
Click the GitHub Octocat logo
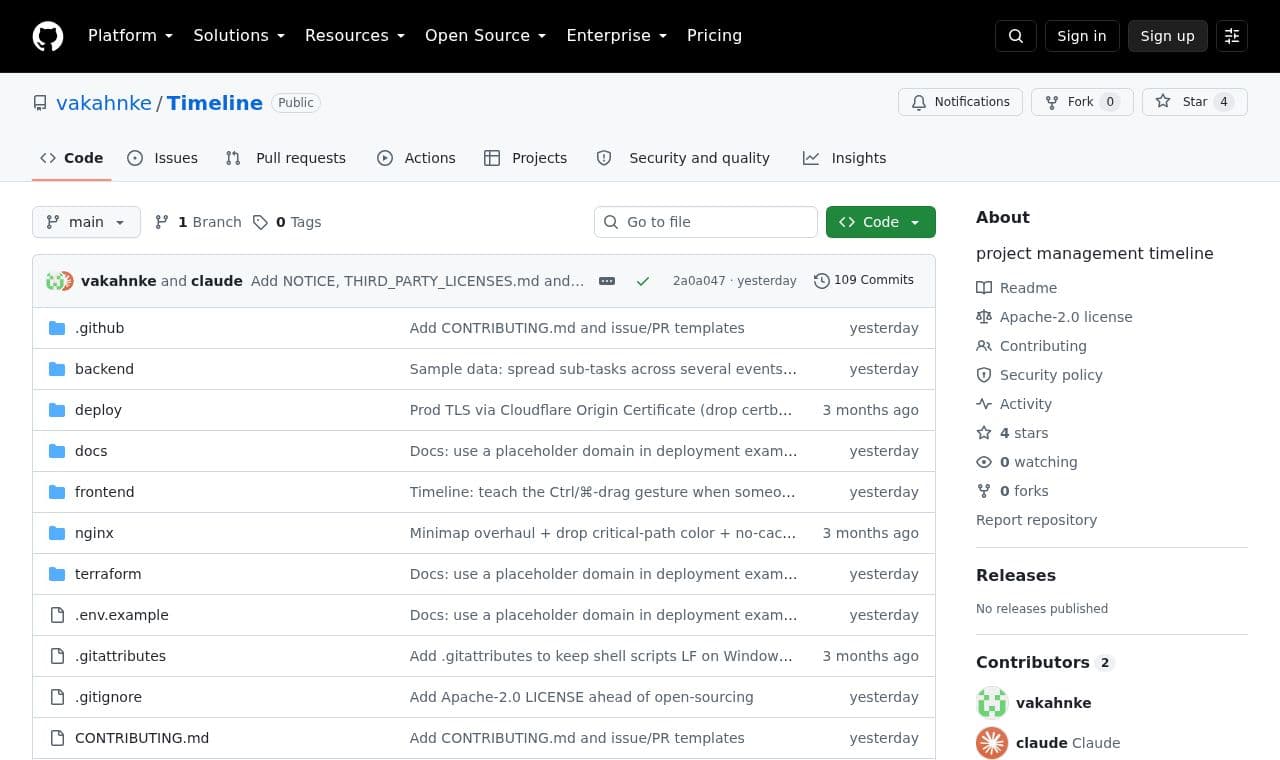click(48, 36)
